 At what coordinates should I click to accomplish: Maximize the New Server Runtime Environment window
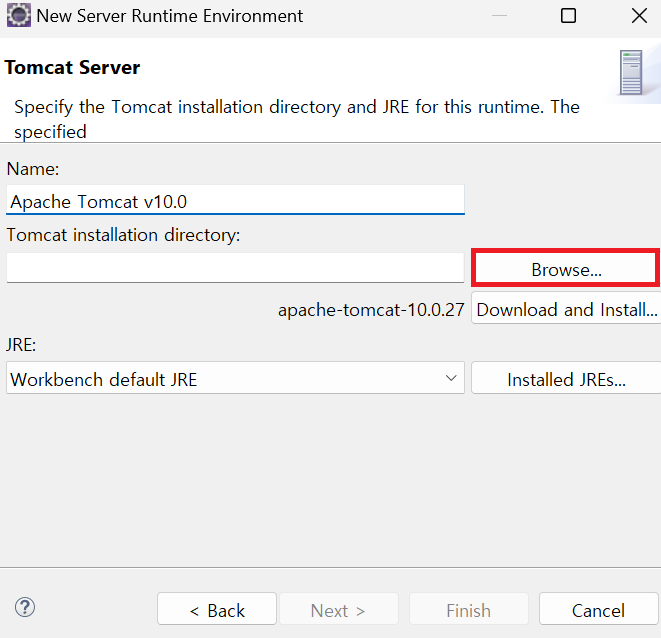[568, 16]
